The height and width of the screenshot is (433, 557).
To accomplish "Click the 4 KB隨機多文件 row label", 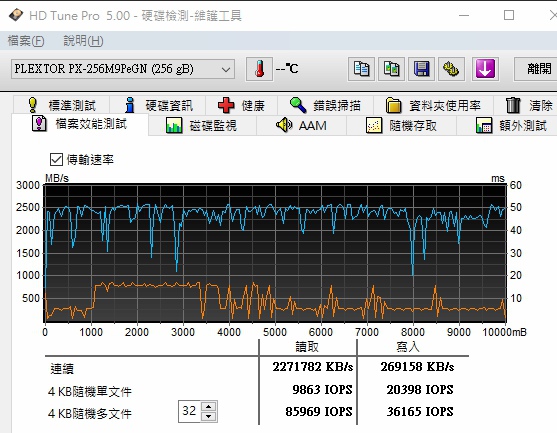I will pos(90,413).
